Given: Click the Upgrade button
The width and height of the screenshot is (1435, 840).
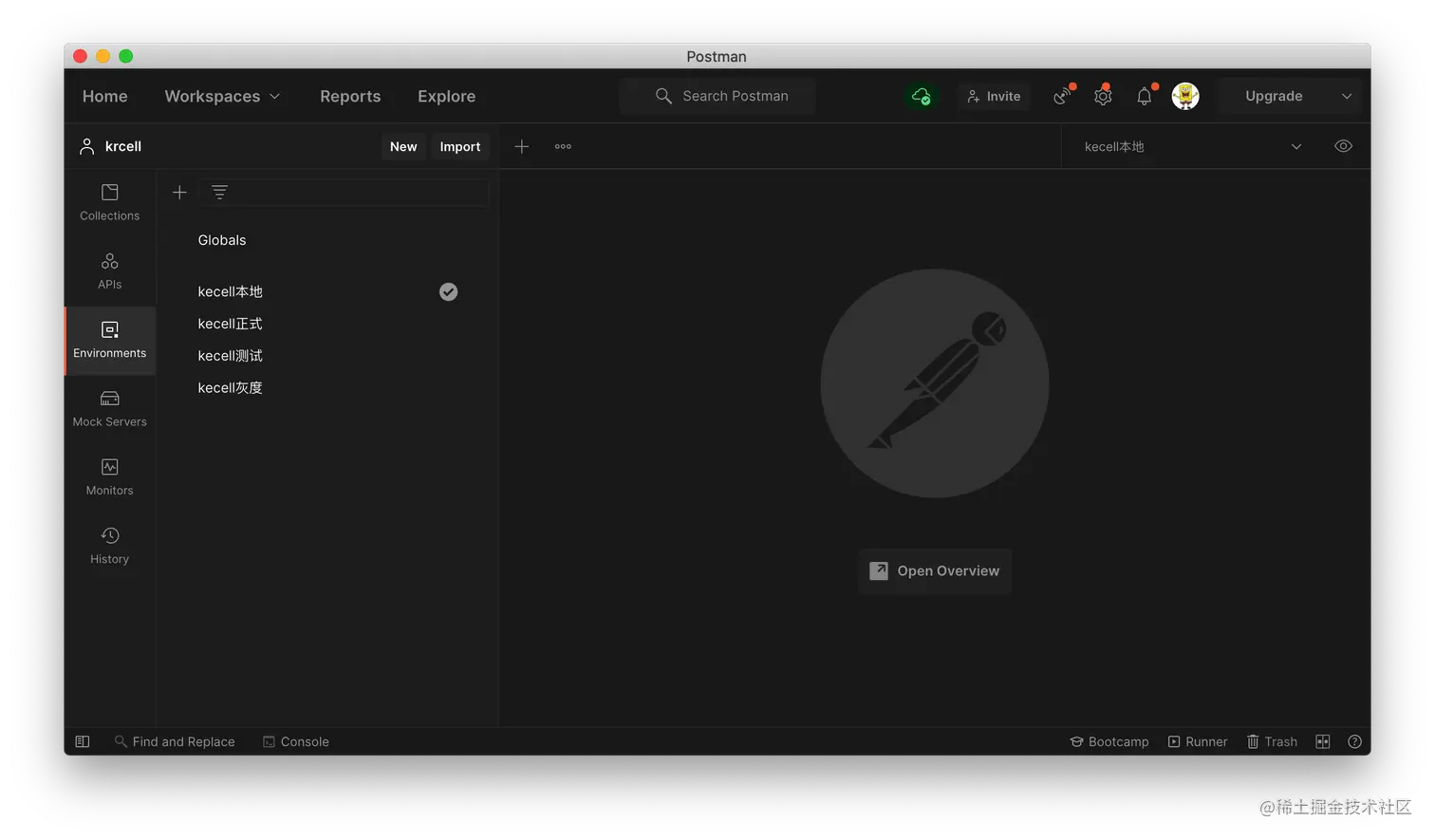Looking at the screenshot, I should pos(1274,96).
